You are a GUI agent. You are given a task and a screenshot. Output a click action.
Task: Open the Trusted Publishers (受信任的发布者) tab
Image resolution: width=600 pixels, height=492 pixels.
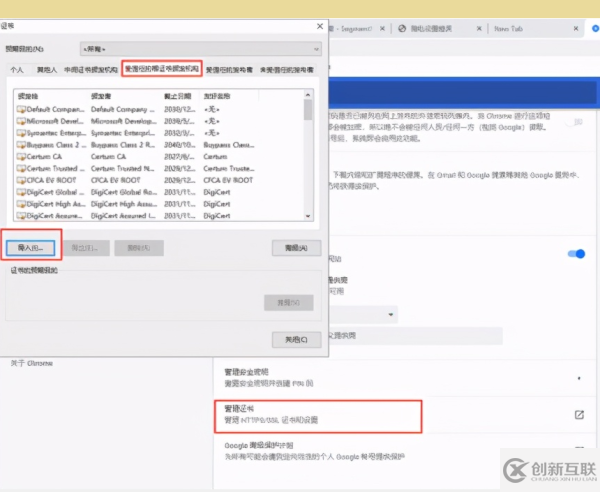coord(229,70)
